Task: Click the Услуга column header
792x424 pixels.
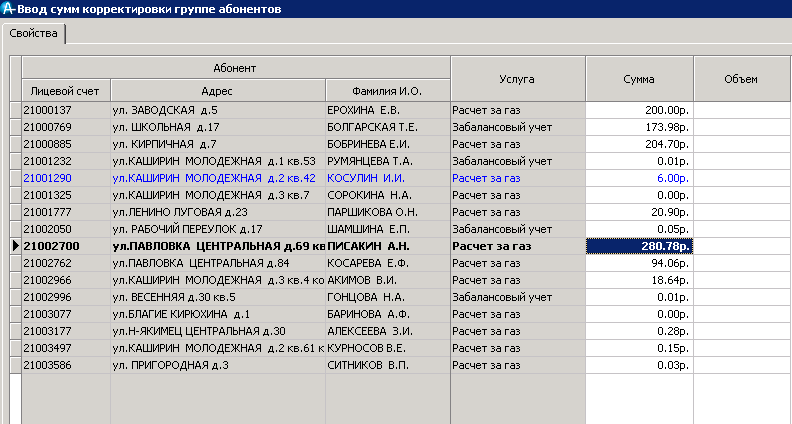Action: pos(517,79)
